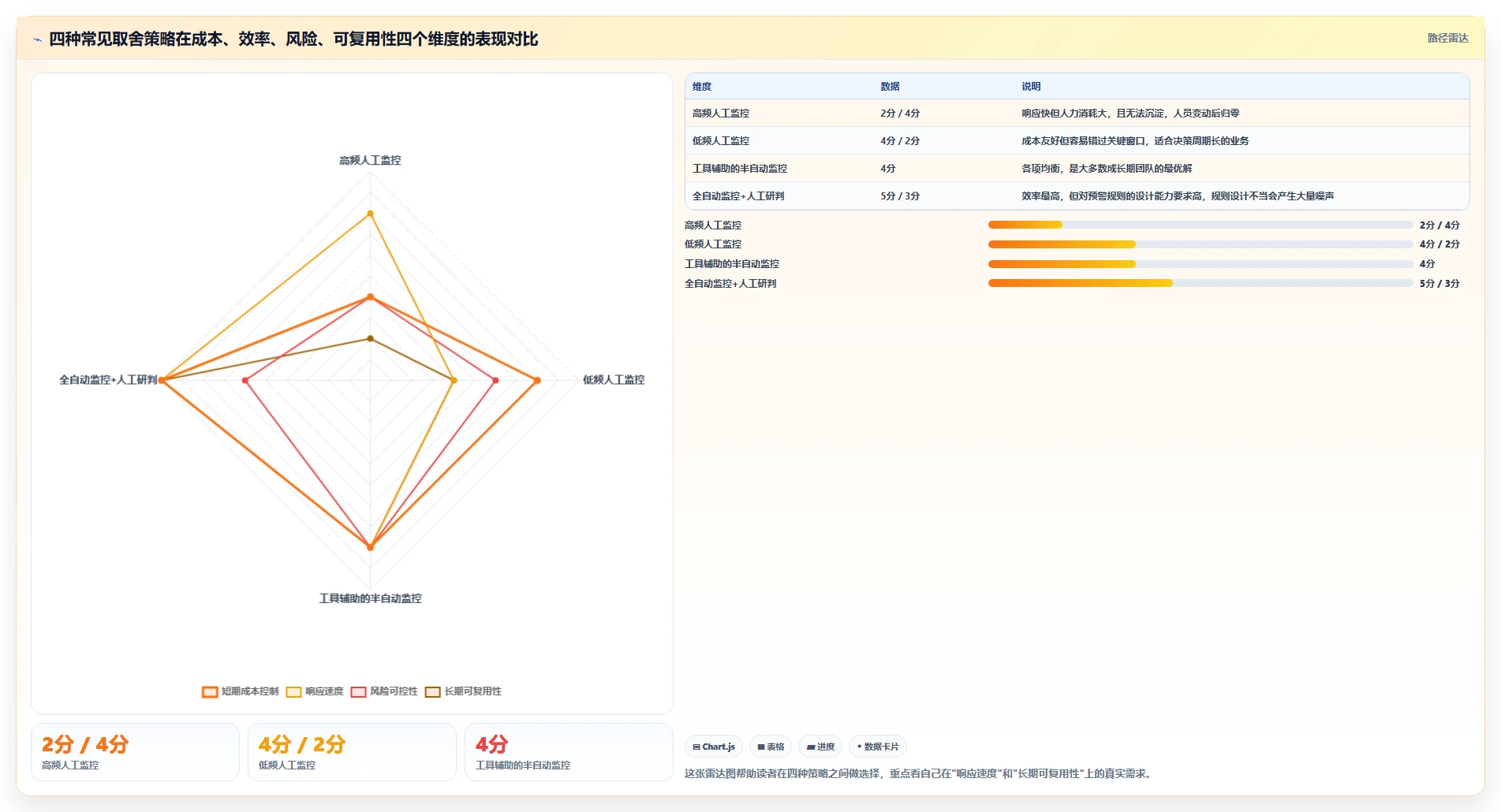Click the radar axis label 工具辅助的半自动监控
Screen dimensions: 1501x812
(x=370, y=598)
